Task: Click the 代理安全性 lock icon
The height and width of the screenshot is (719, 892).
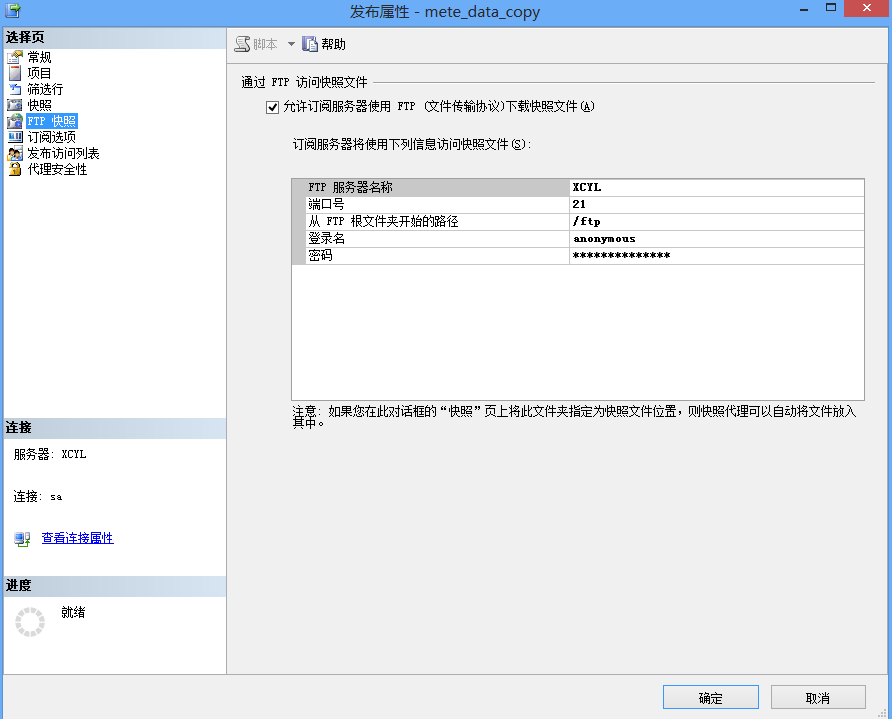Action: coord(15,169)
